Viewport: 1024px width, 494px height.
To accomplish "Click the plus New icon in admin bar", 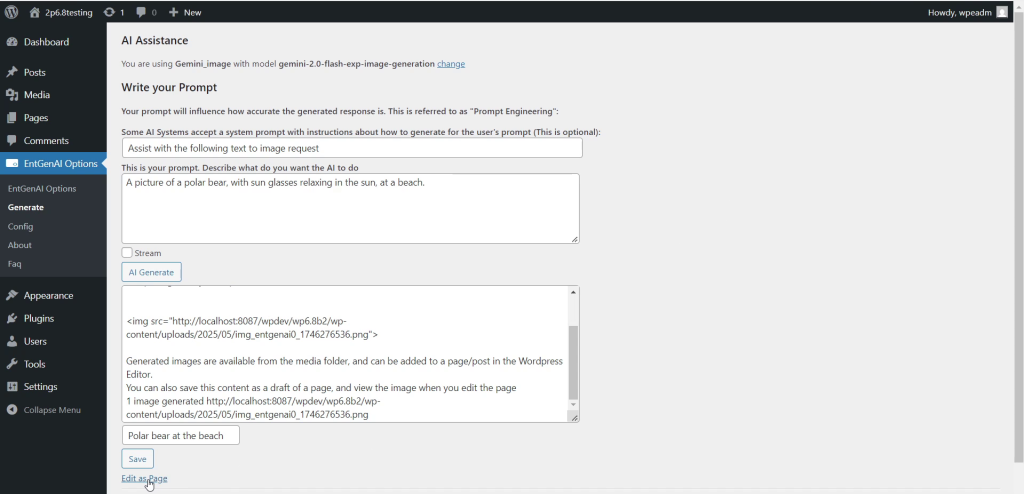I will (x=173, y=12).
